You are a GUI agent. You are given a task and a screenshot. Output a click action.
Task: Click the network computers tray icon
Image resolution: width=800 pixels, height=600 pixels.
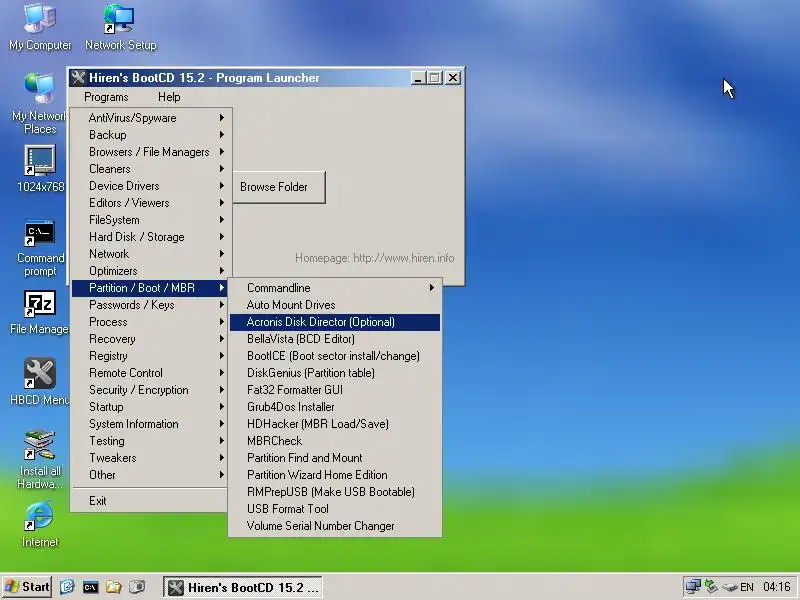coord(693,587)
